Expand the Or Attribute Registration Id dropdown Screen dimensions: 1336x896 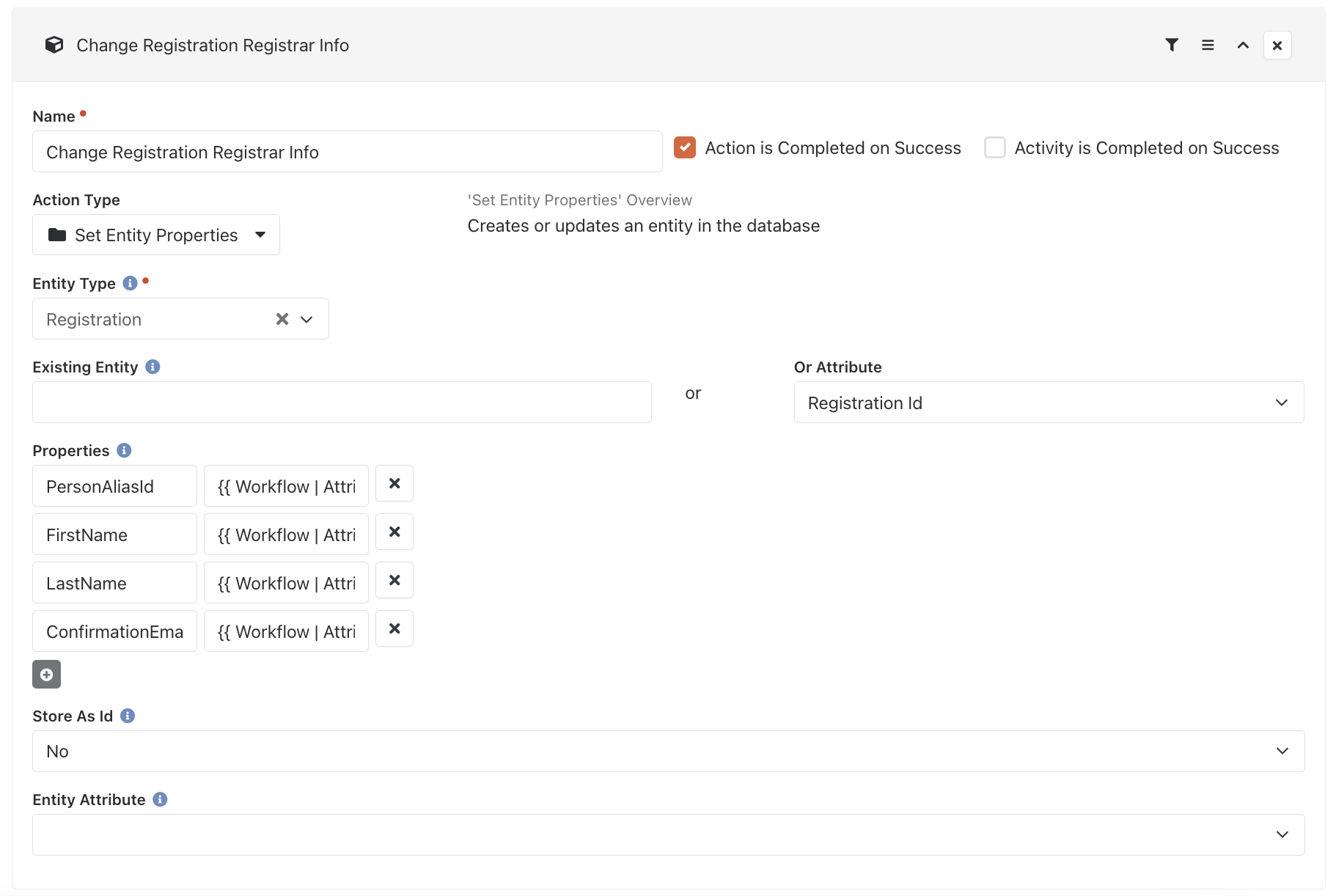click(x=1049, y=403)
